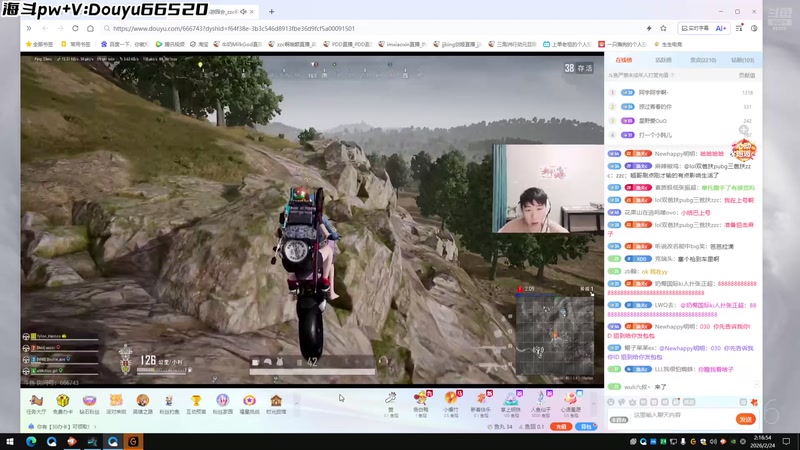
Task: Toggle the system volume tray icon
Action: coord(713,442)
